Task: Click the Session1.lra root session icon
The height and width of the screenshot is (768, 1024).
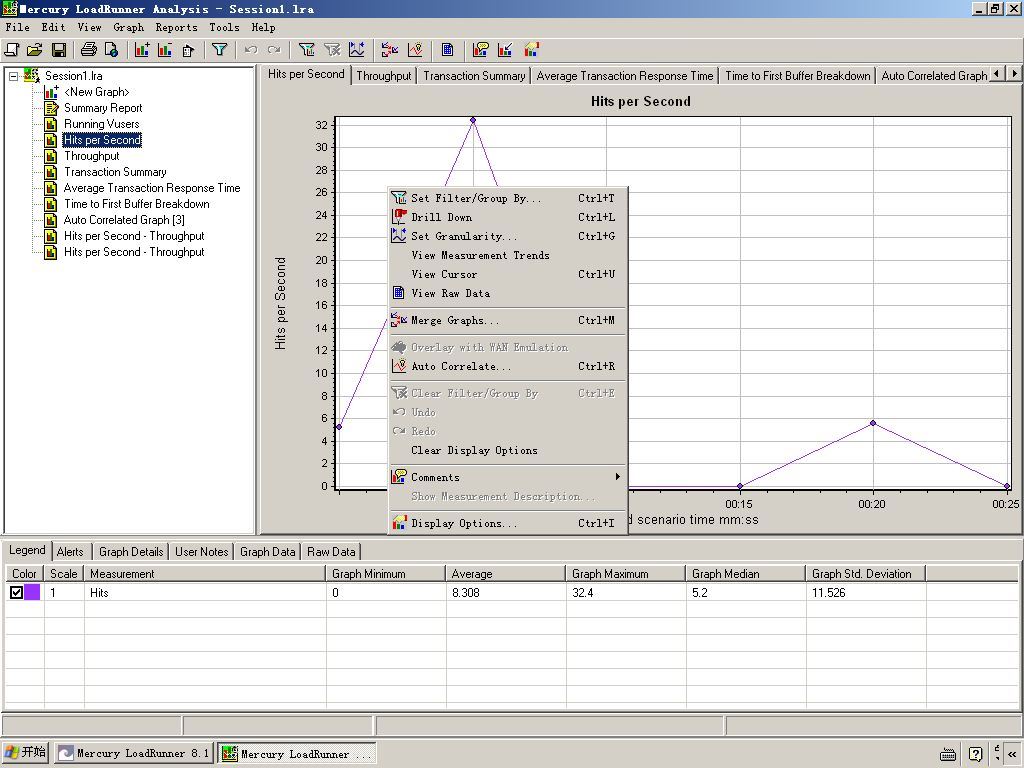Action: [31, 76]
